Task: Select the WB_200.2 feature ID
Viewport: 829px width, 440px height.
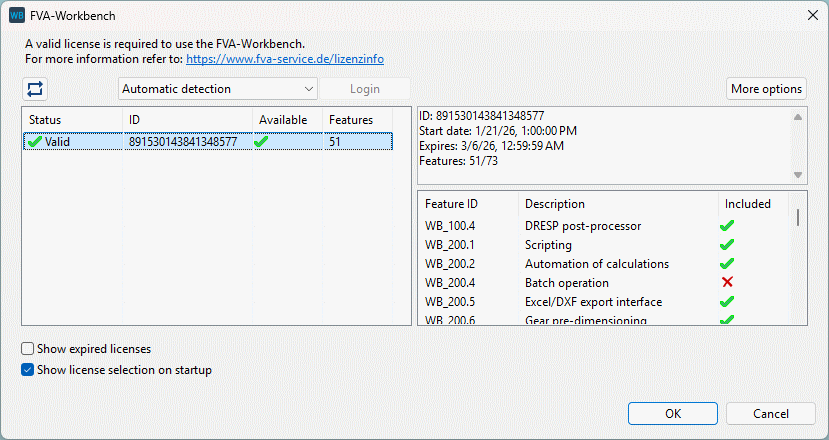Action: pos(449,264)
